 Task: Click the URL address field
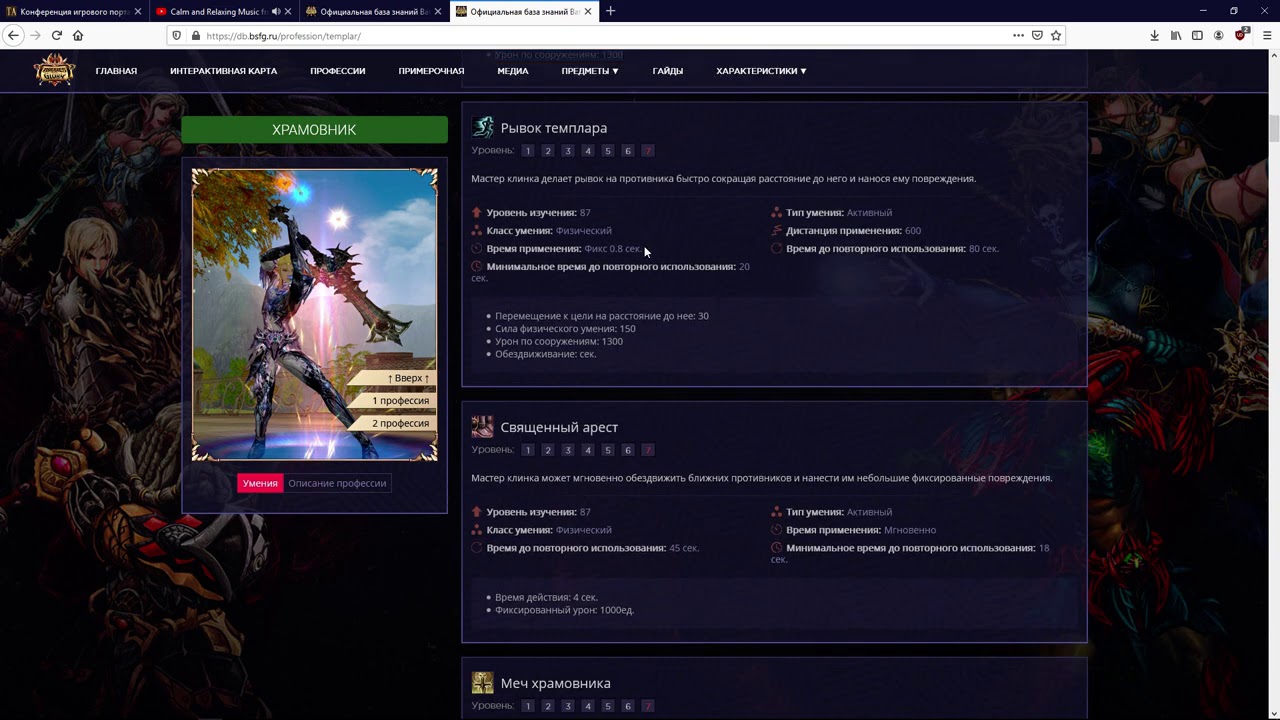[x=600, y=36]
